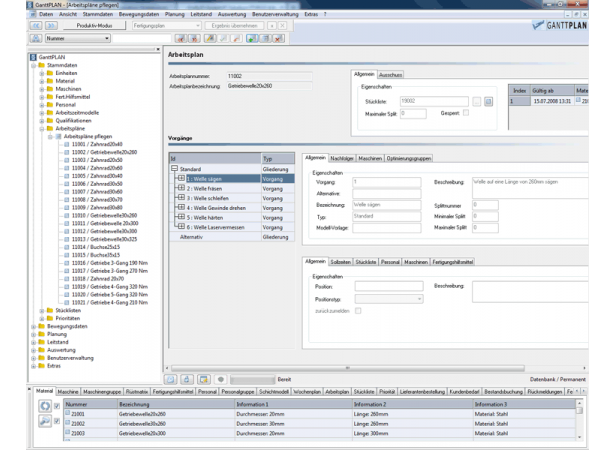The width and height of the screenshot is (615, 450).
Task: Select '11016 / Getriebe 3-Gang 190 Nm' tree item
Action: [110, 263]
